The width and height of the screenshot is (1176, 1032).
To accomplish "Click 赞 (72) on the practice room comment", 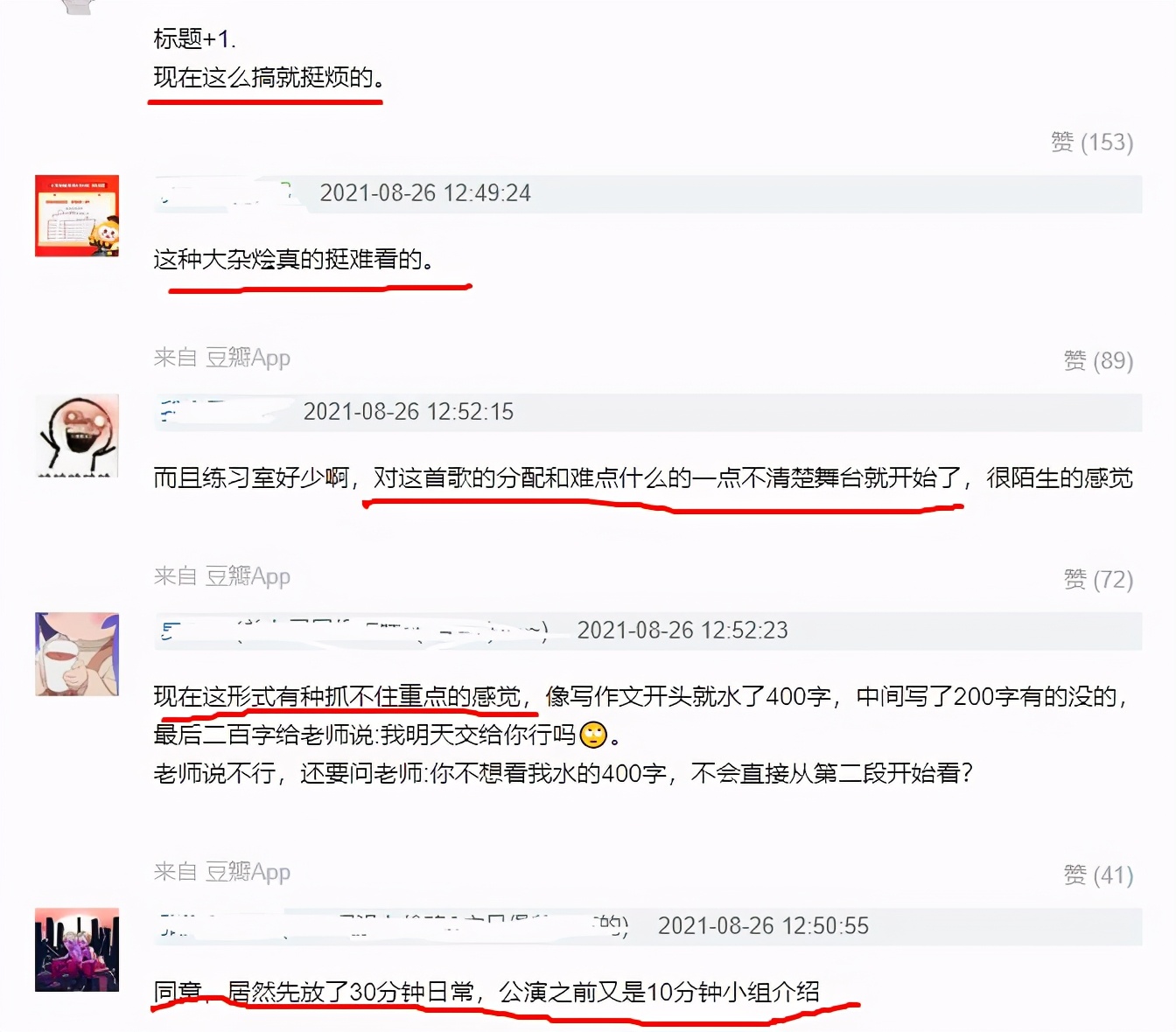I will click(1098, 579).
